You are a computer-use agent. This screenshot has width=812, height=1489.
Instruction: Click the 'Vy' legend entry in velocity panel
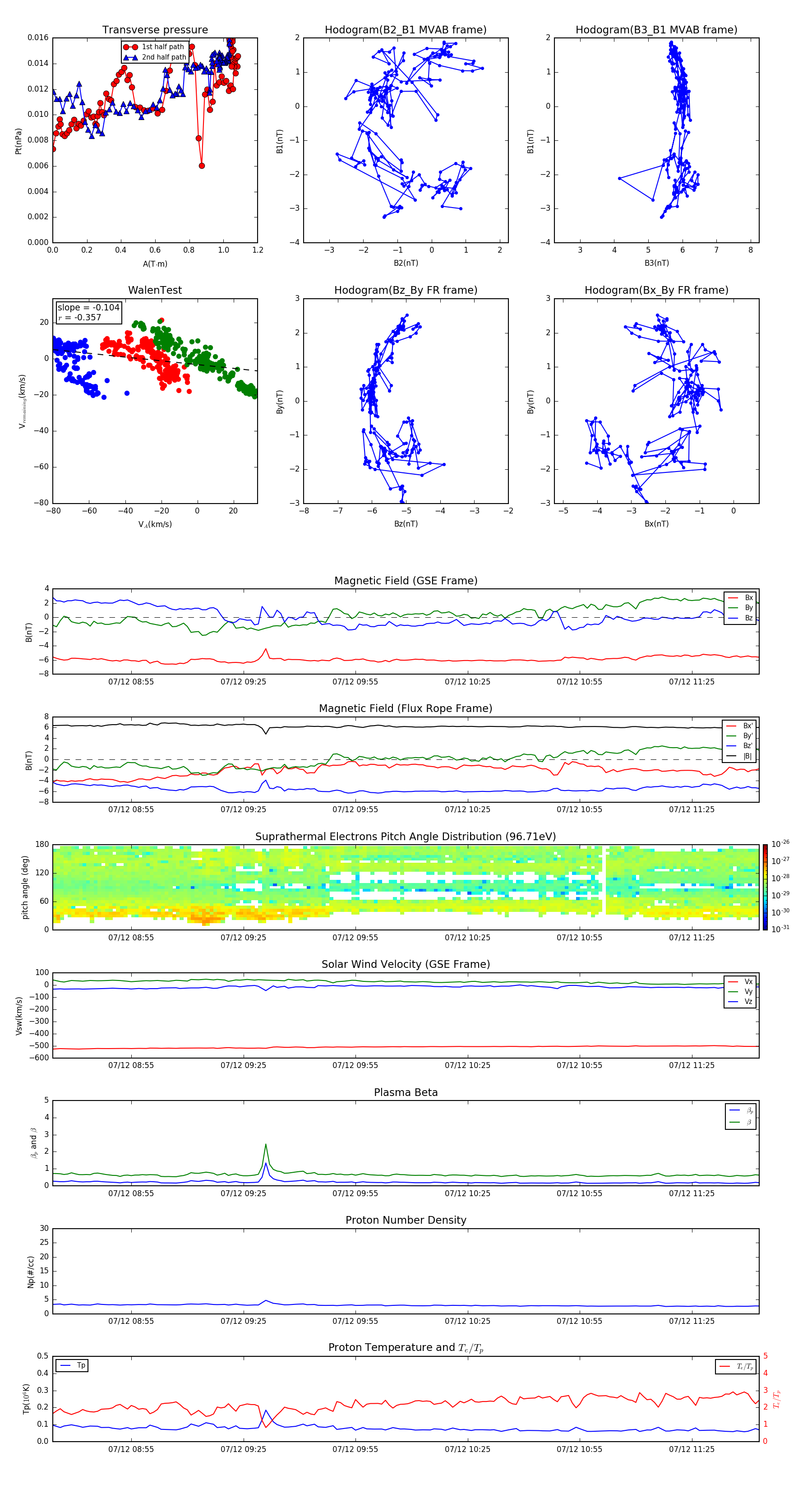click(741, 991)
